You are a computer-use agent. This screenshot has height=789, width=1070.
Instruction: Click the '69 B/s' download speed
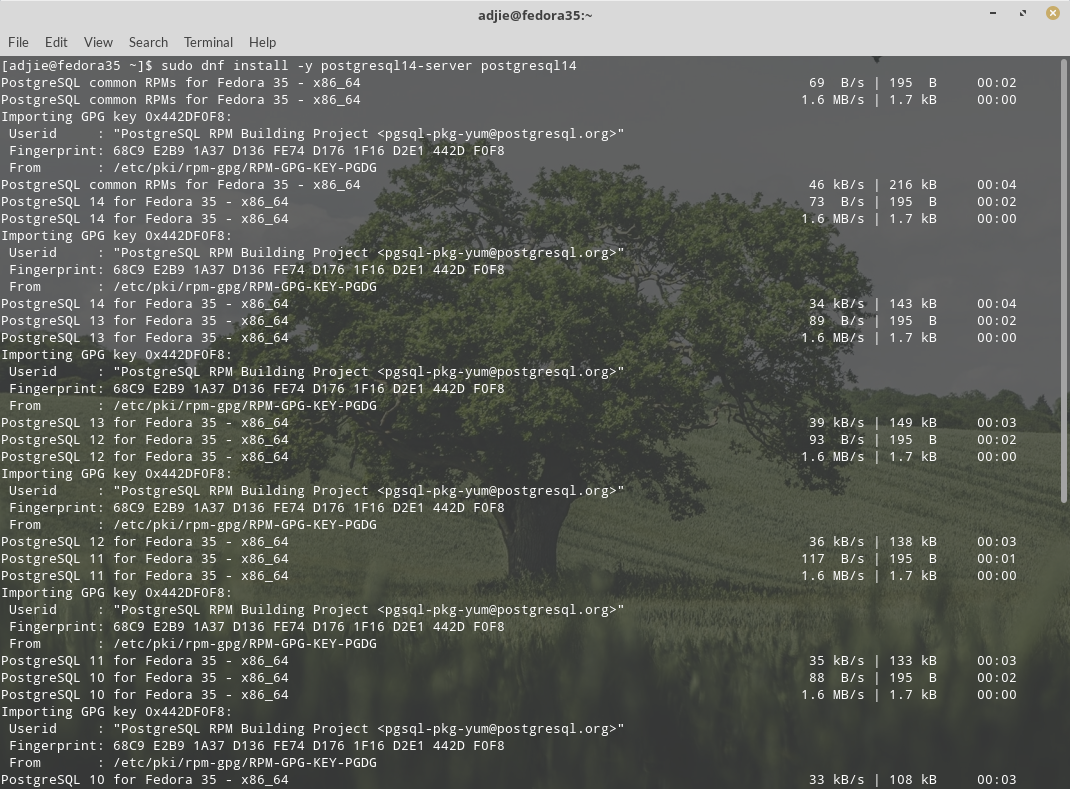click(837, 83)
